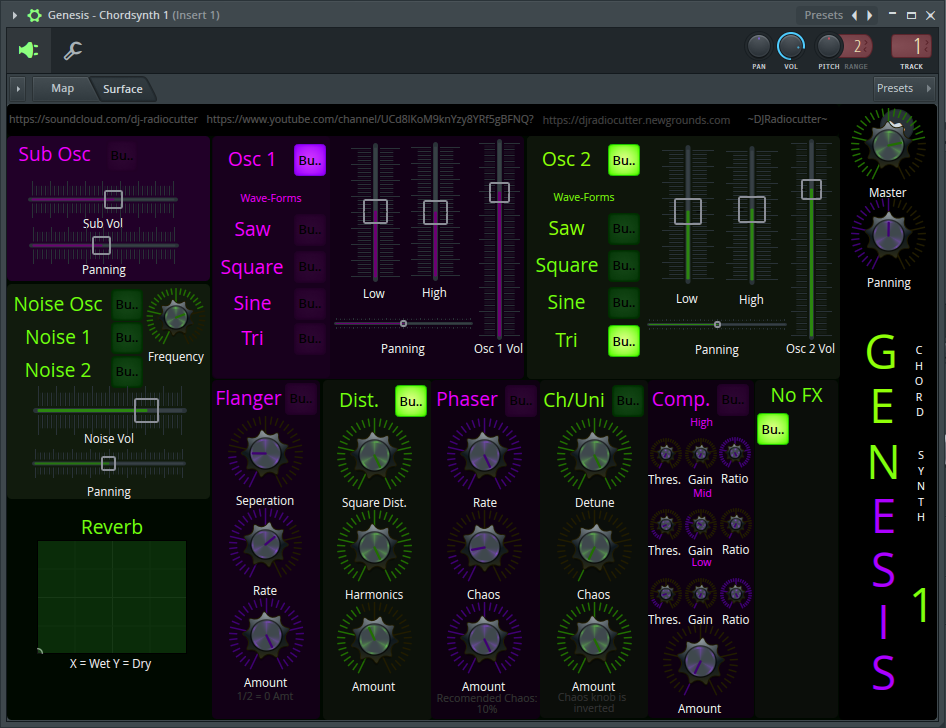Click the Master volume knob
The height and width of the screenshot is (728, 946).
[887, 144]
